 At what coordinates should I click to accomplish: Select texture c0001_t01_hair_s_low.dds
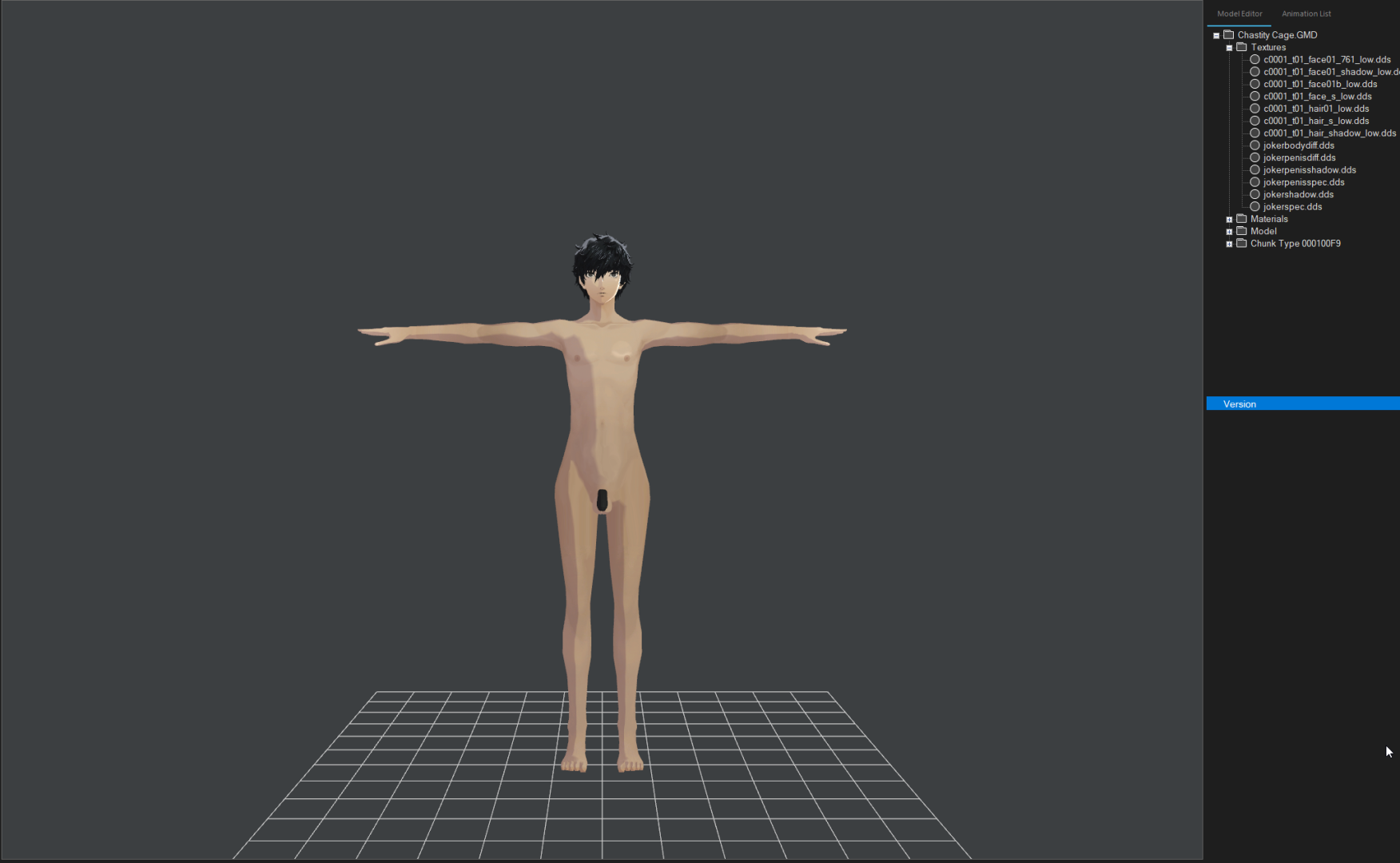1316,121
